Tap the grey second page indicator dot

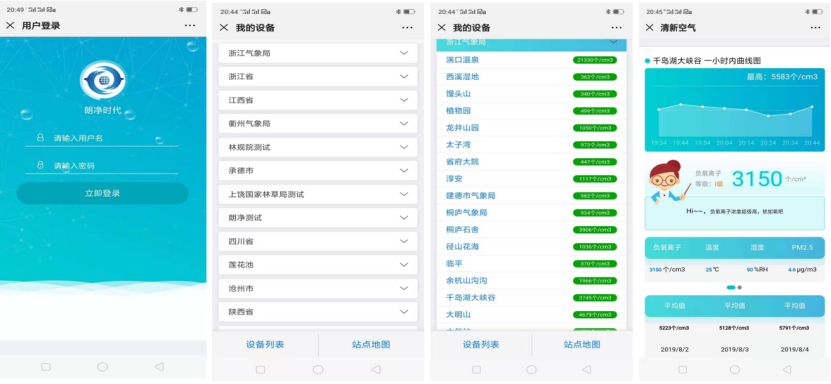740,288
